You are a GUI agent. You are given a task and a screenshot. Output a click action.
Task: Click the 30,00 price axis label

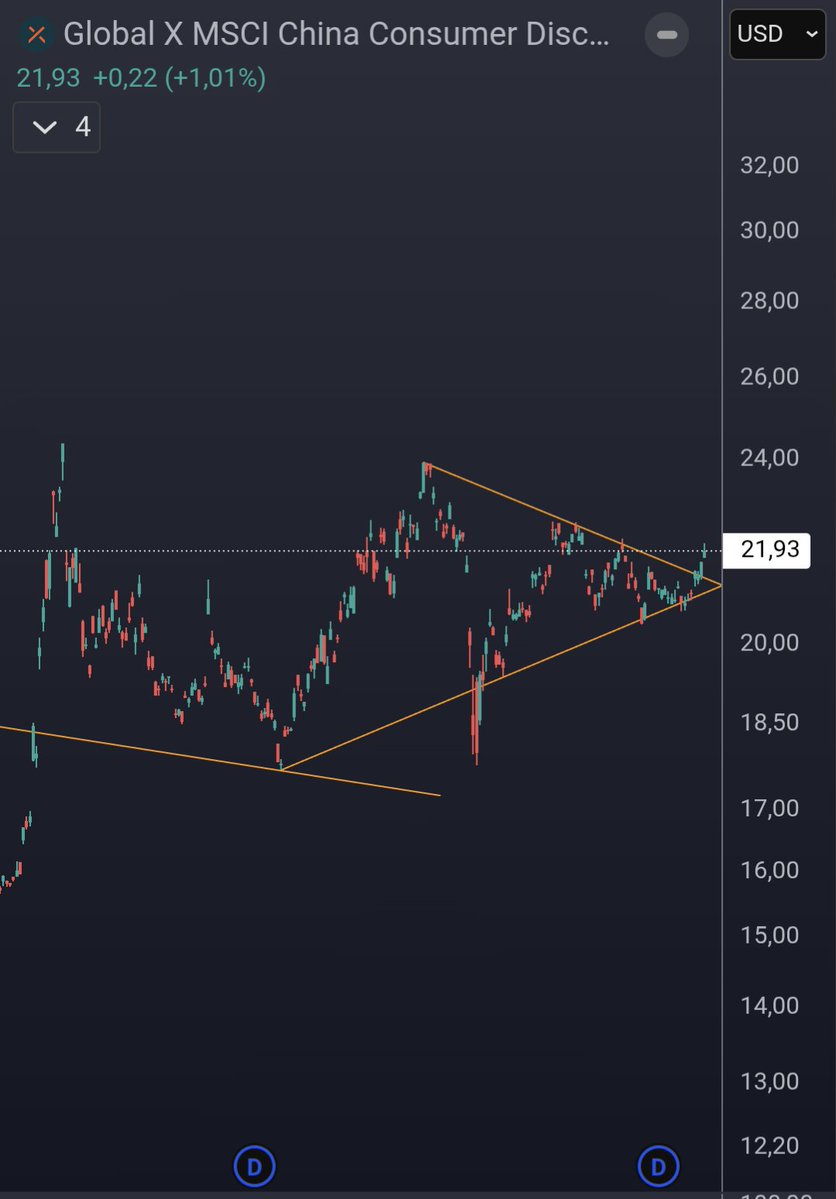[x=769, y=230]
